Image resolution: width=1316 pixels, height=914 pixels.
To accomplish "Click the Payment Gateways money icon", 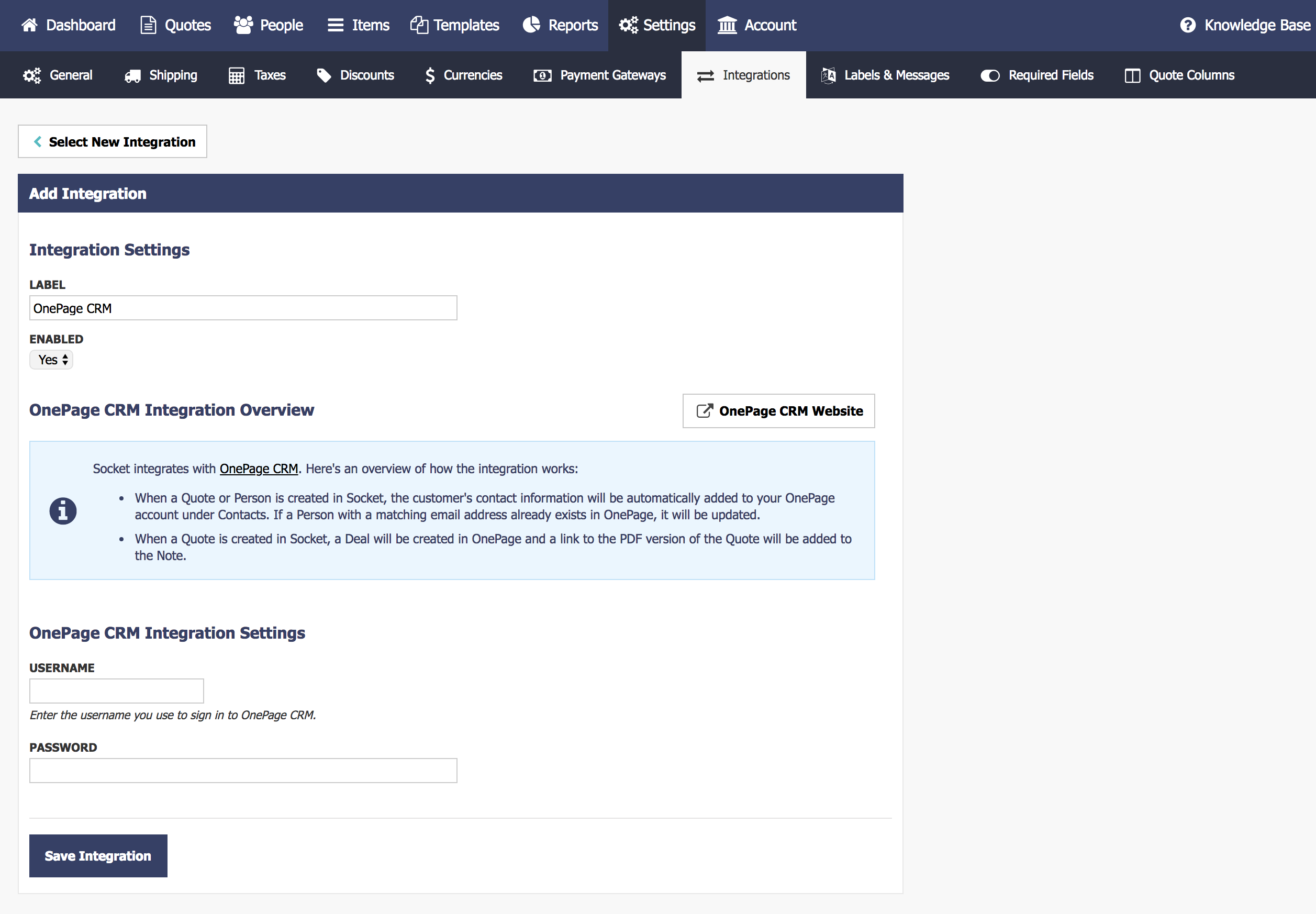I will pos(542,75).
